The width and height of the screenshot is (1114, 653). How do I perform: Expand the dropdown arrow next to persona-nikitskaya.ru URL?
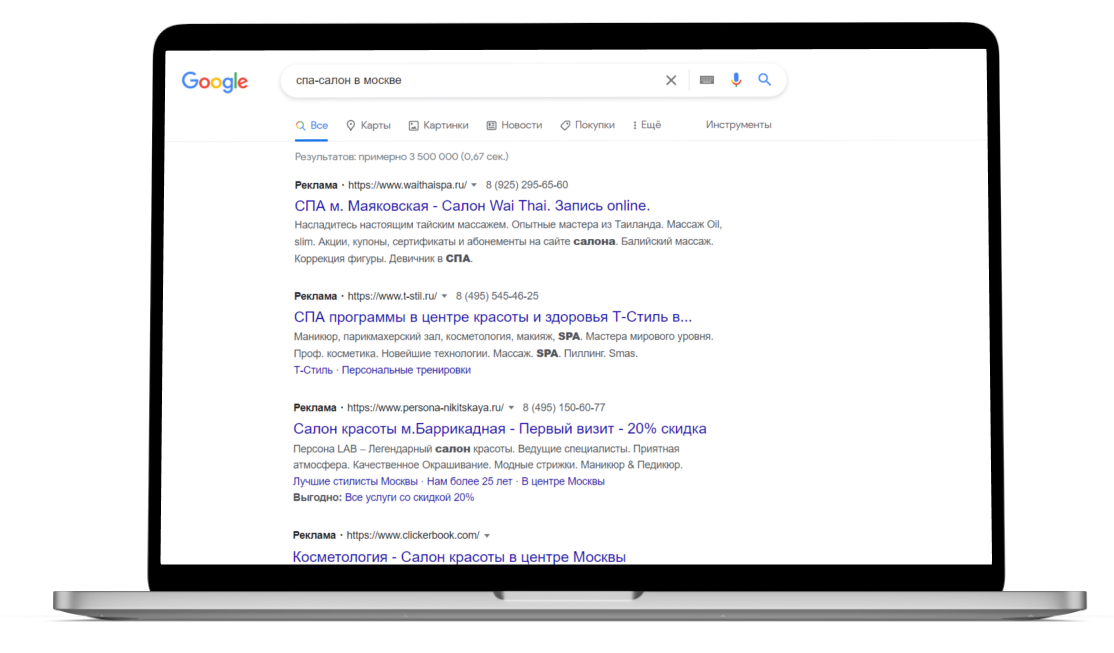point(511,408)
